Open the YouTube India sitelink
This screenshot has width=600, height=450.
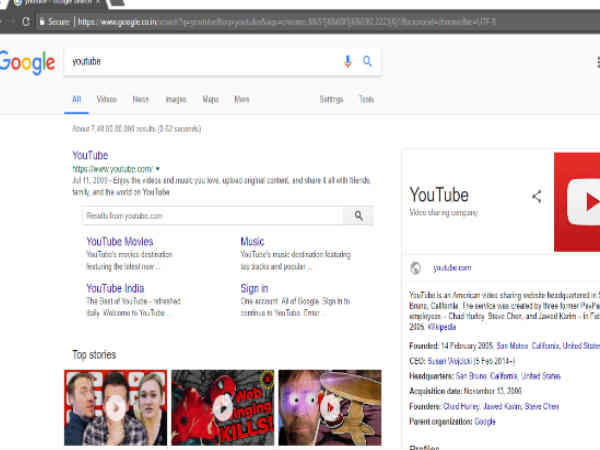[x=115, y=288]
